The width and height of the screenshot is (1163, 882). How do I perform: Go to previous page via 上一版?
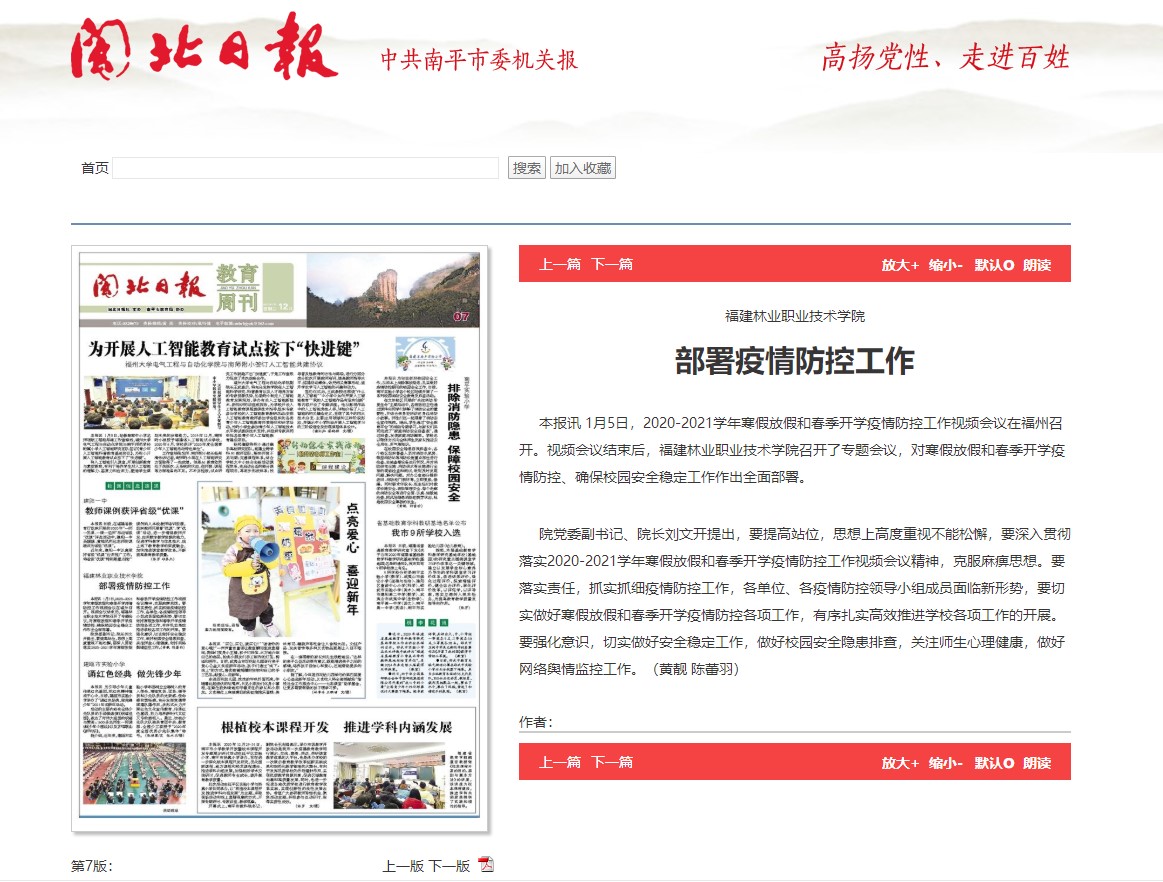point(403,866)
